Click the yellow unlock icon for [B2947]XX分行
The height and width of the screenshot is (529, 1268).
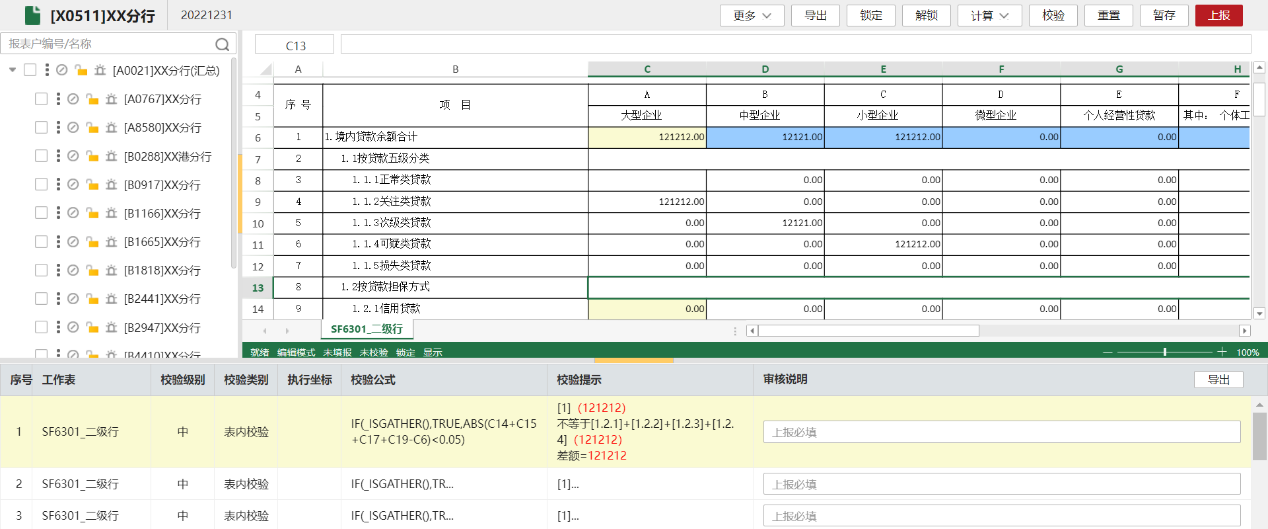pyautogui.click(x=91, y=327)
